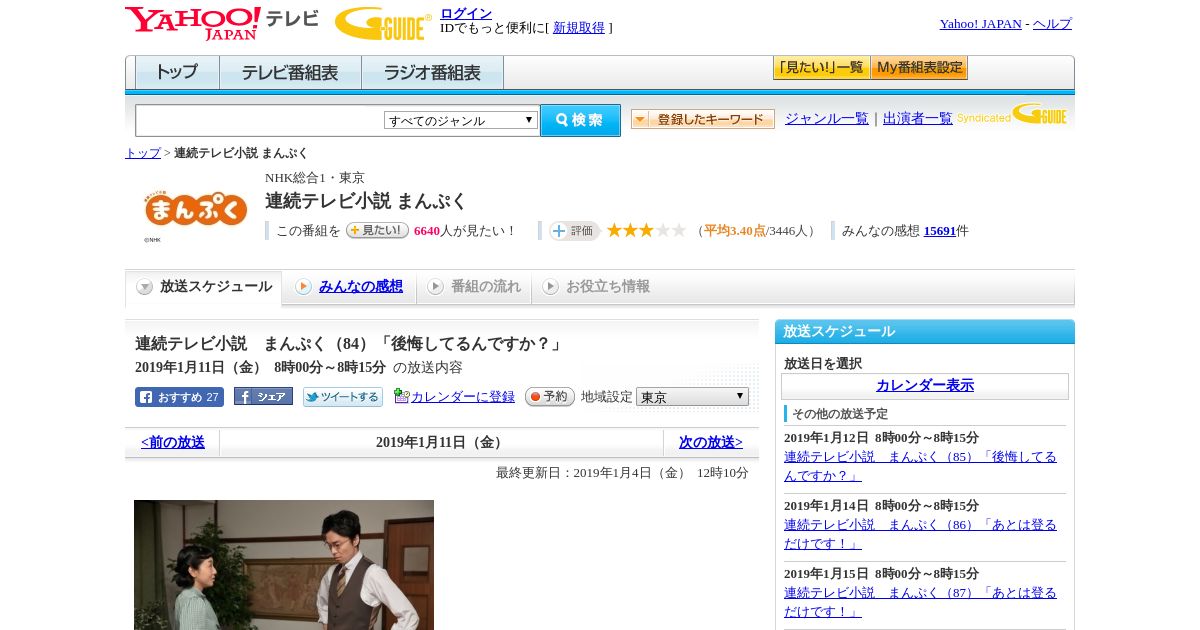Open episode (85) 後悔してるんですか link
Screen dimensions: 1200x630
[920, 466]
